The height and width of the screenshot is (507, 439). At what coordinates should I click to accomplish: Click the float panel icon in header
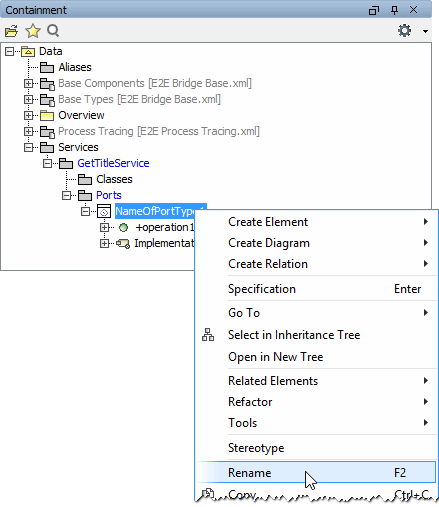pyautogui.click(x=374, y=10)
